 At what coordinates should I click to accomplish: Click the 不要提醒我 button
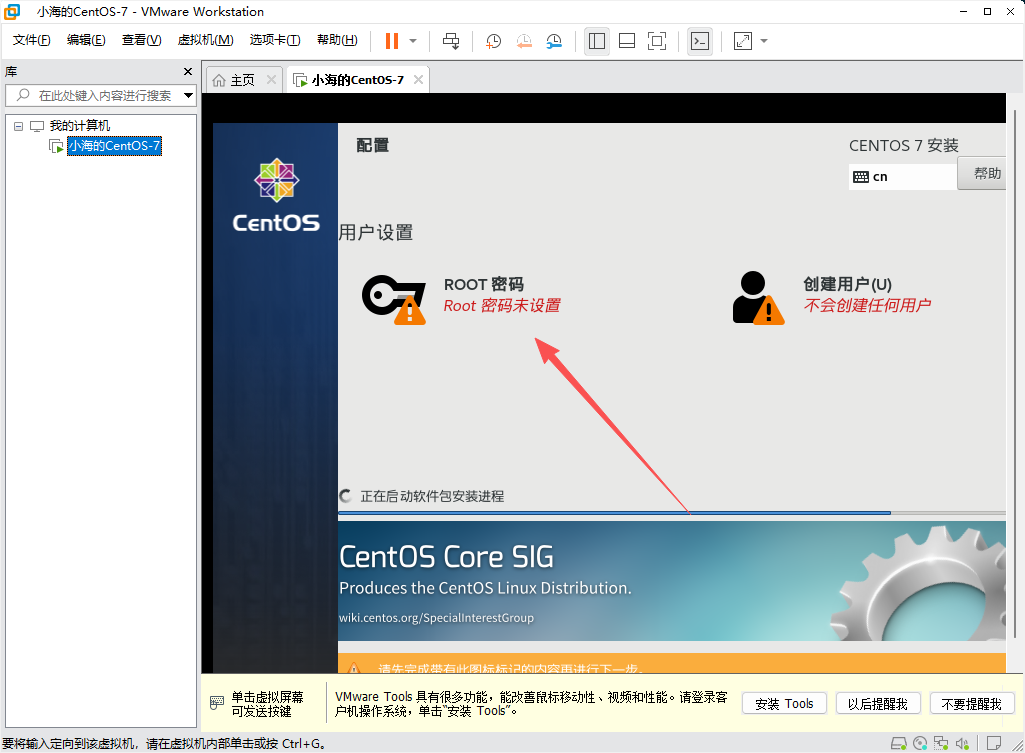coord(971,704)
